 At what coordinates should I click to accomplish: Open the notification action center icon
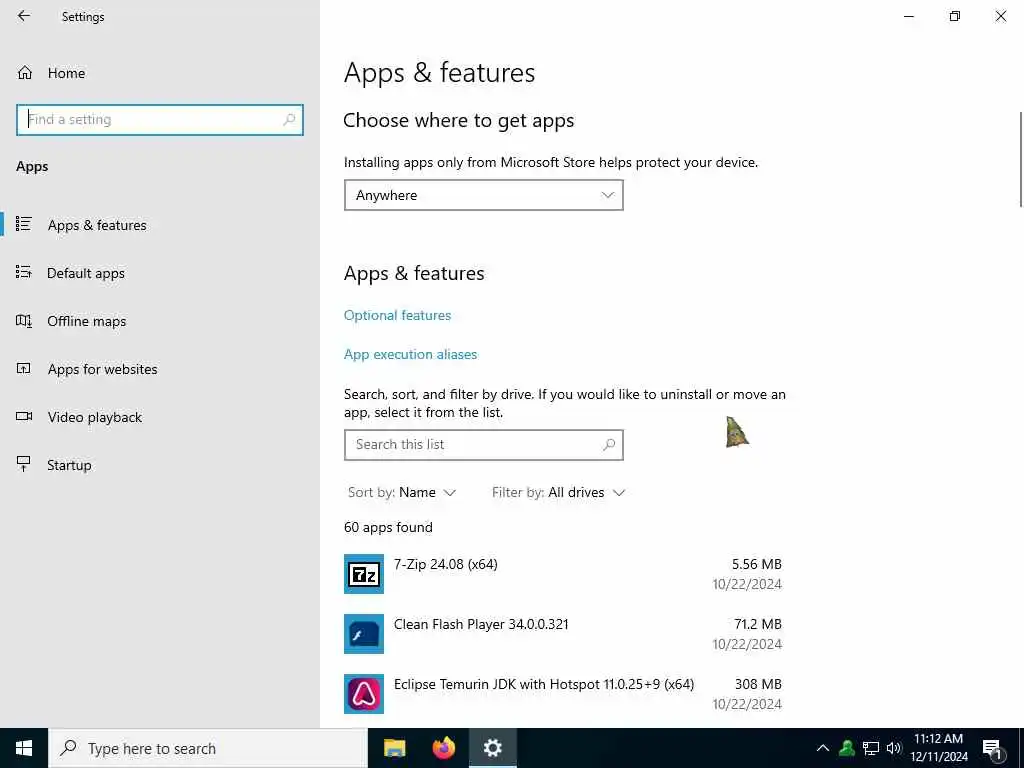992,749
